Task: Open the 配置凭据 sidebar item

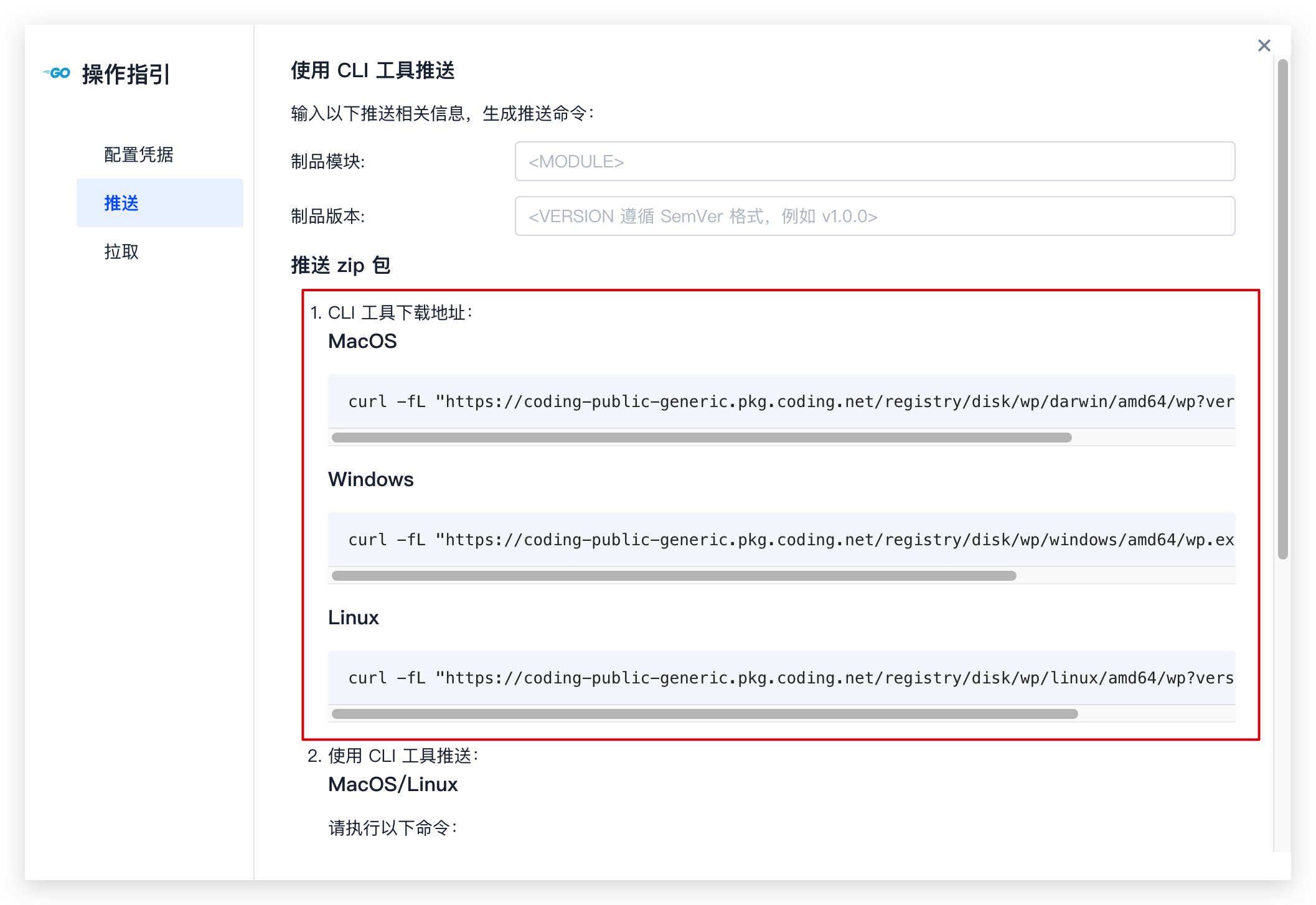Action: [139, 154]
